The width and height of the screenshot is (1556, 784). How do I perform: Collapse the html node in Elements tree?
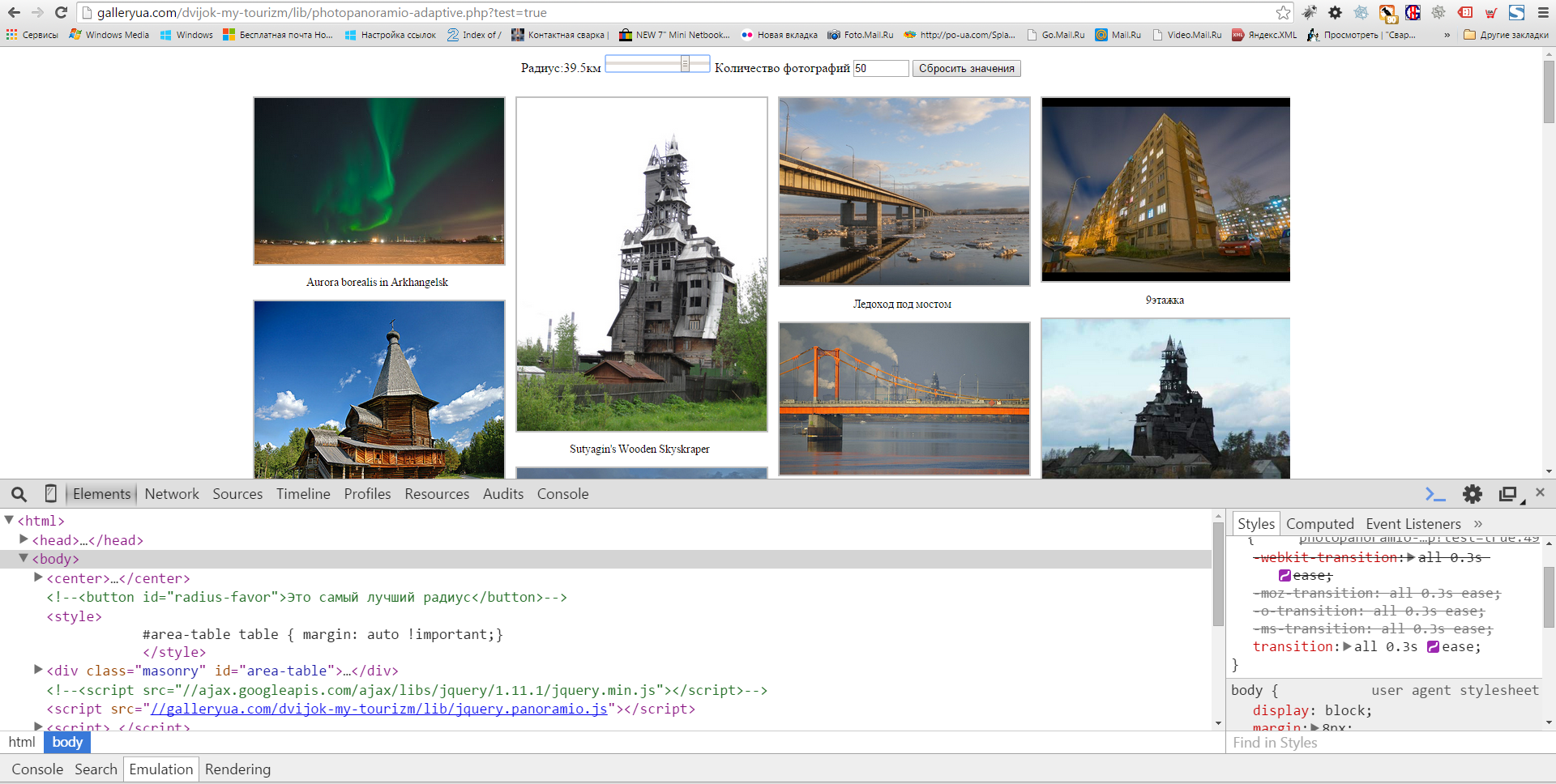tap(9, 520)
